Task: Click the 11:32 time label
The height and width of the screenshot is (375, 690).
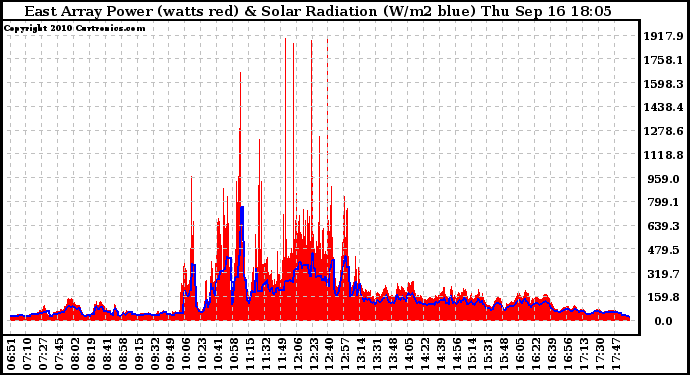Action: tap(267, 353)
